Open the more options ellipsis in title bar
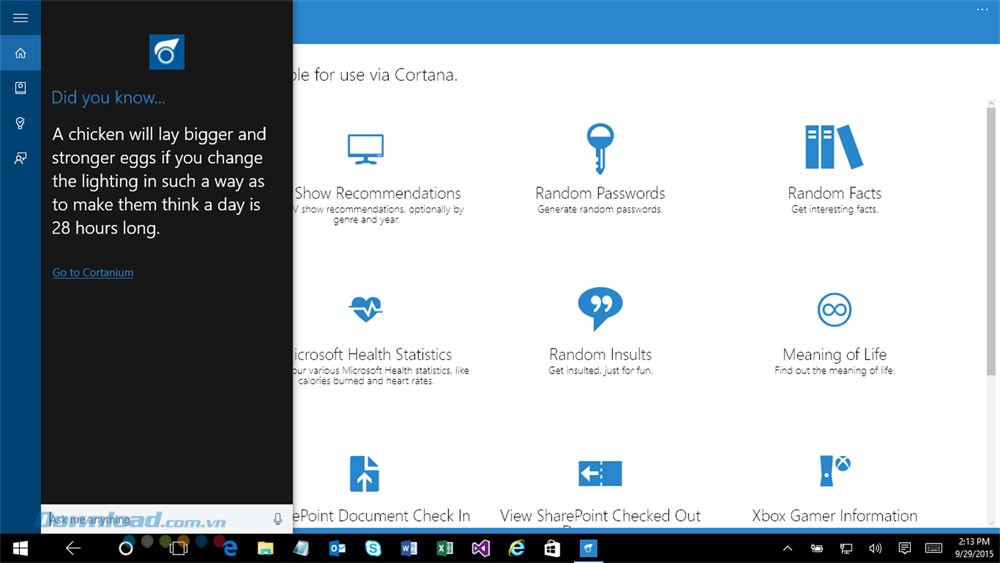The width and height of the screenshot is (1000, 563). coord(981,9)
